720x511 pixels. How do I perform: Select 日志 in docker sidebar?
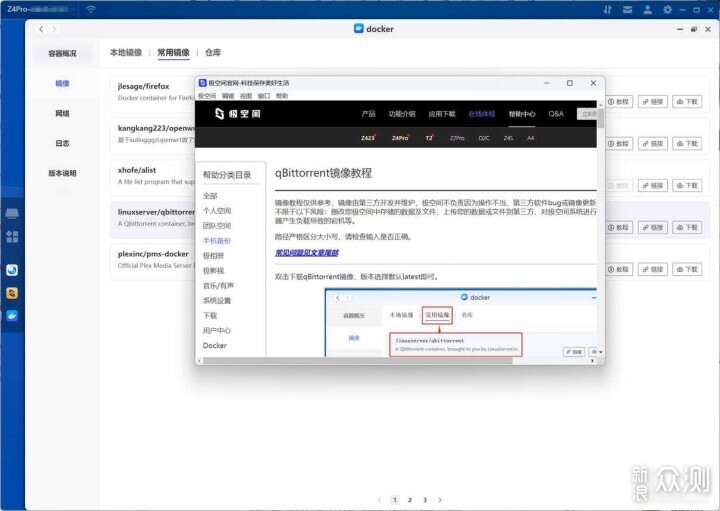tap(62, 143)
